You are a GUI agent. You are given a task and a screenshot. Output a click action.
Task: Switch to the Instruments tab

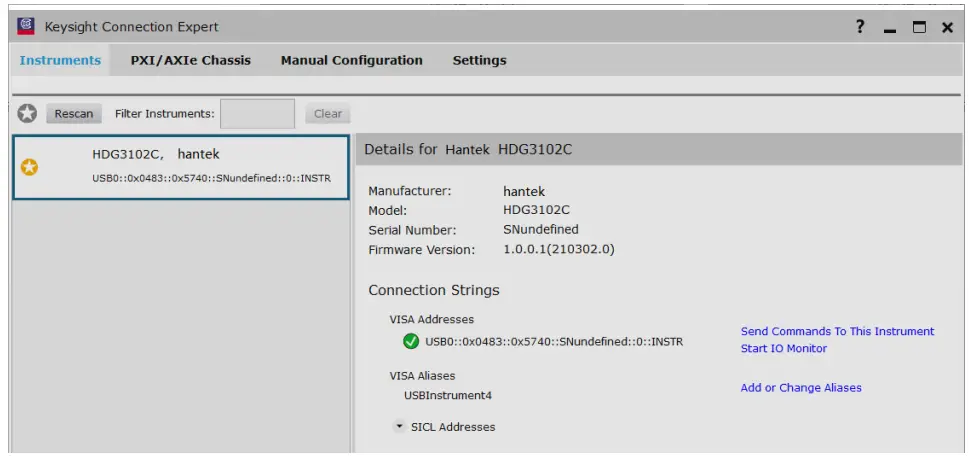point(60,60)
